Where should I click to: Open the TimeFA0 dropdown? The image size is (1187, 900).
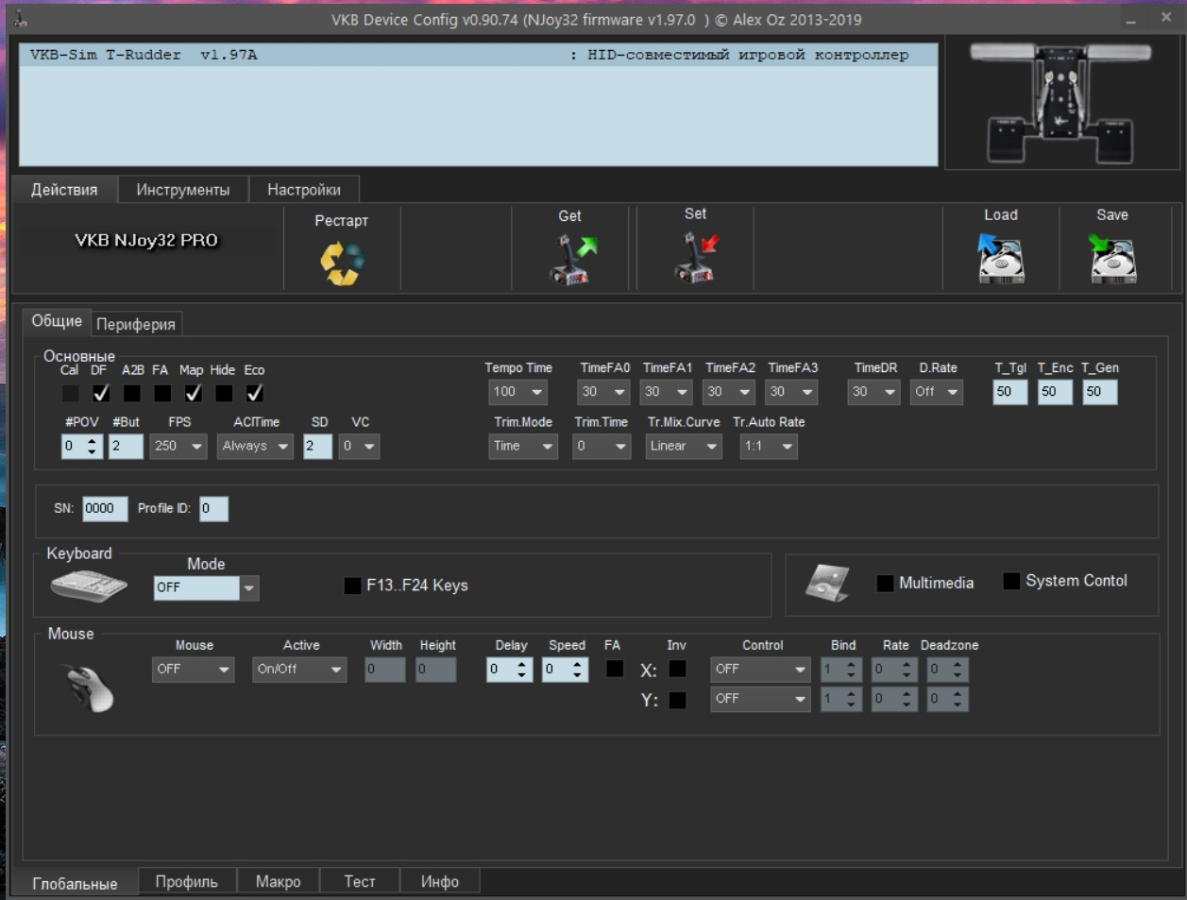(x=604, y=391)
